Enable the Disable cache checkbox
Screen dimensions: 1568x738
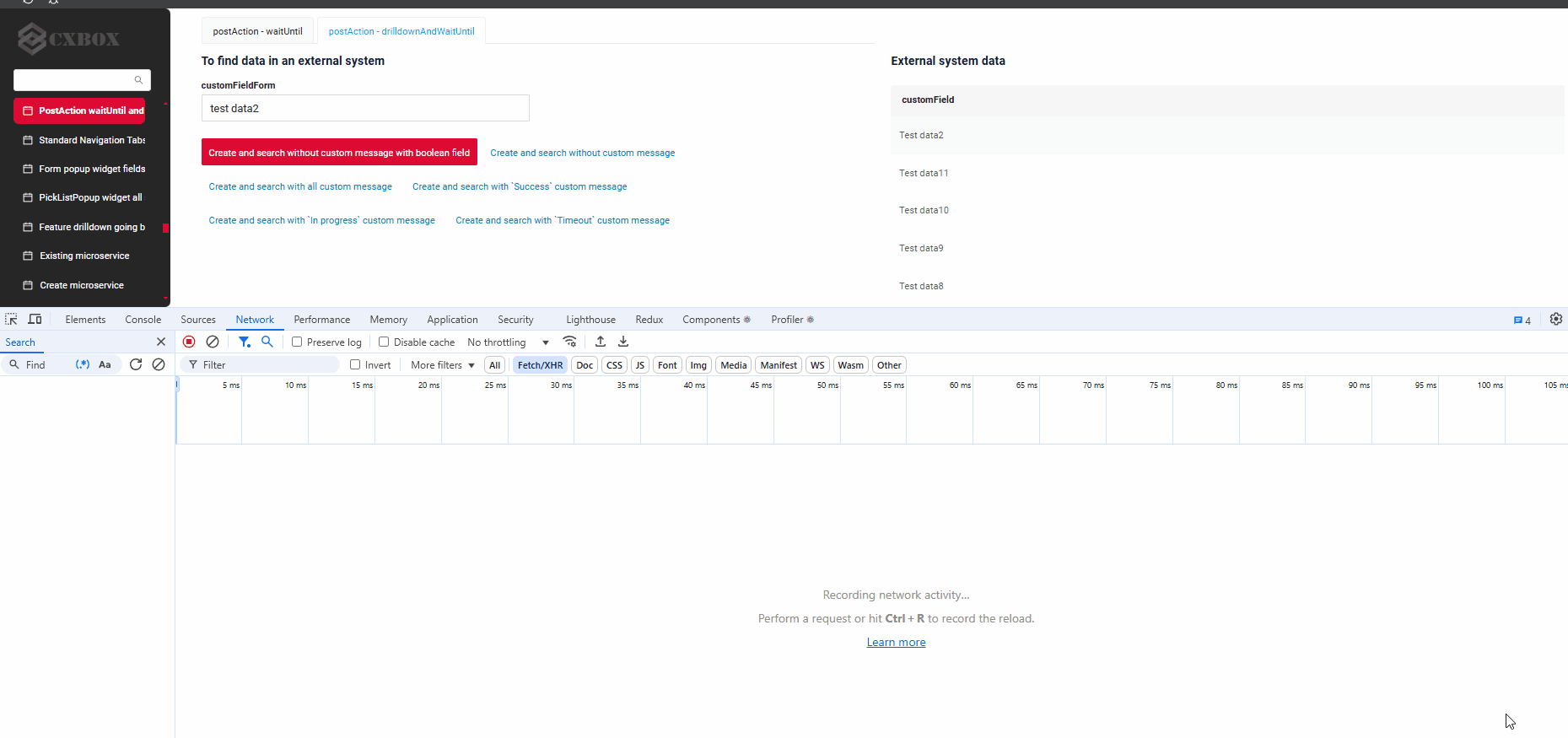384,342
